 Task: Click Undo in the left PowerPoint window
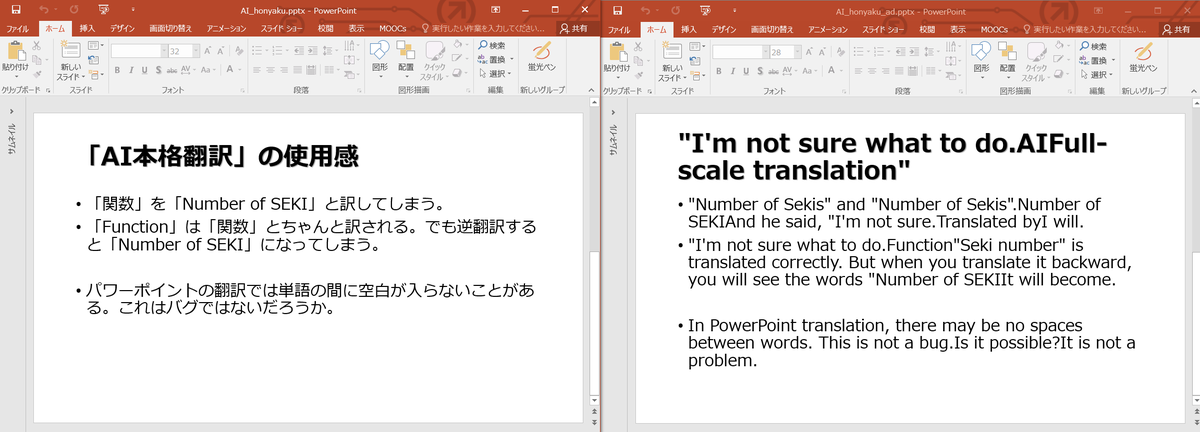tap(44, 9)
